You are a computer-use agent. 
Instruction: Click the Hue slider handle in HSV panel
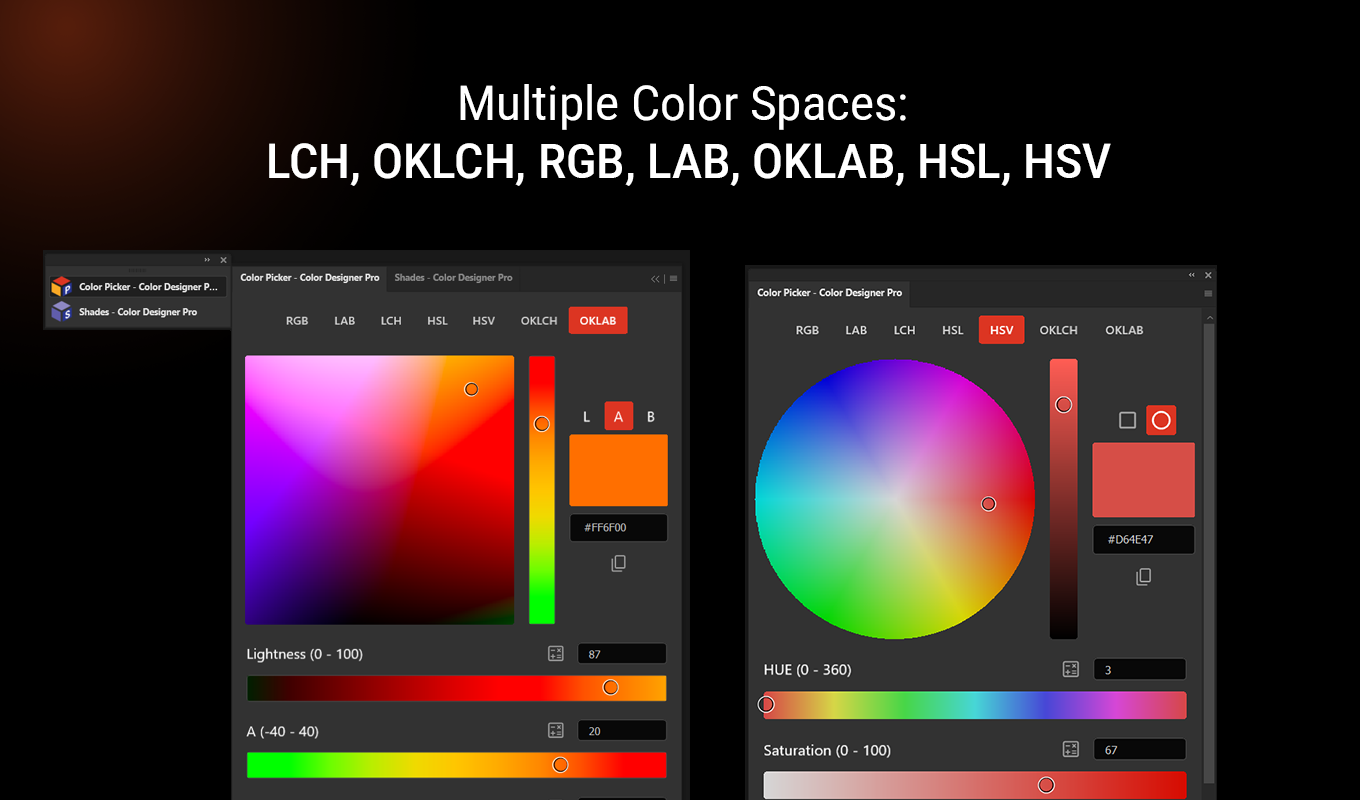pos(766,703)
